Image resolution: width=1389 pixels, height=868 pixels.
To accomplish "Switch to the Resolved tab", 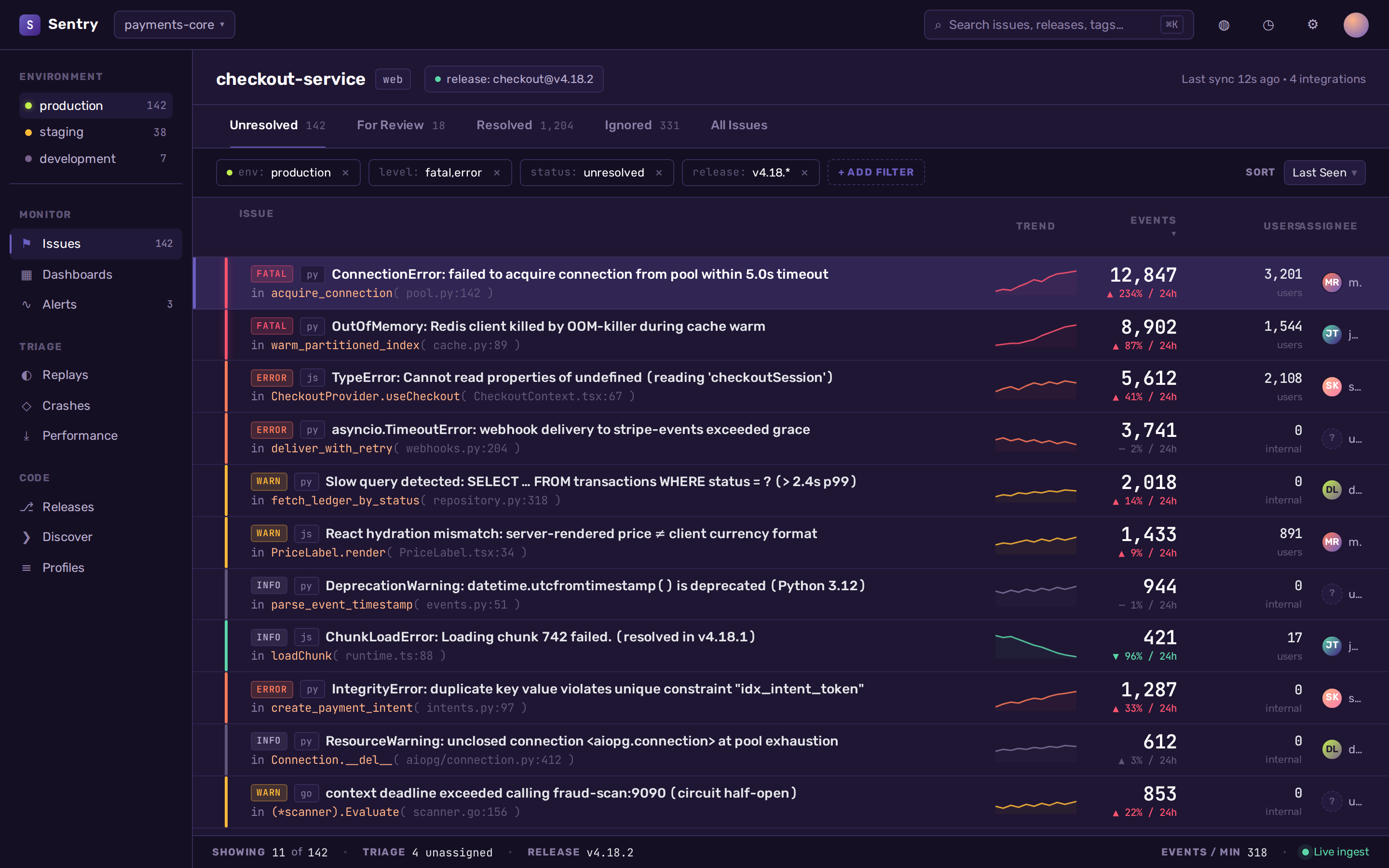I will click(x=525, y=125).
